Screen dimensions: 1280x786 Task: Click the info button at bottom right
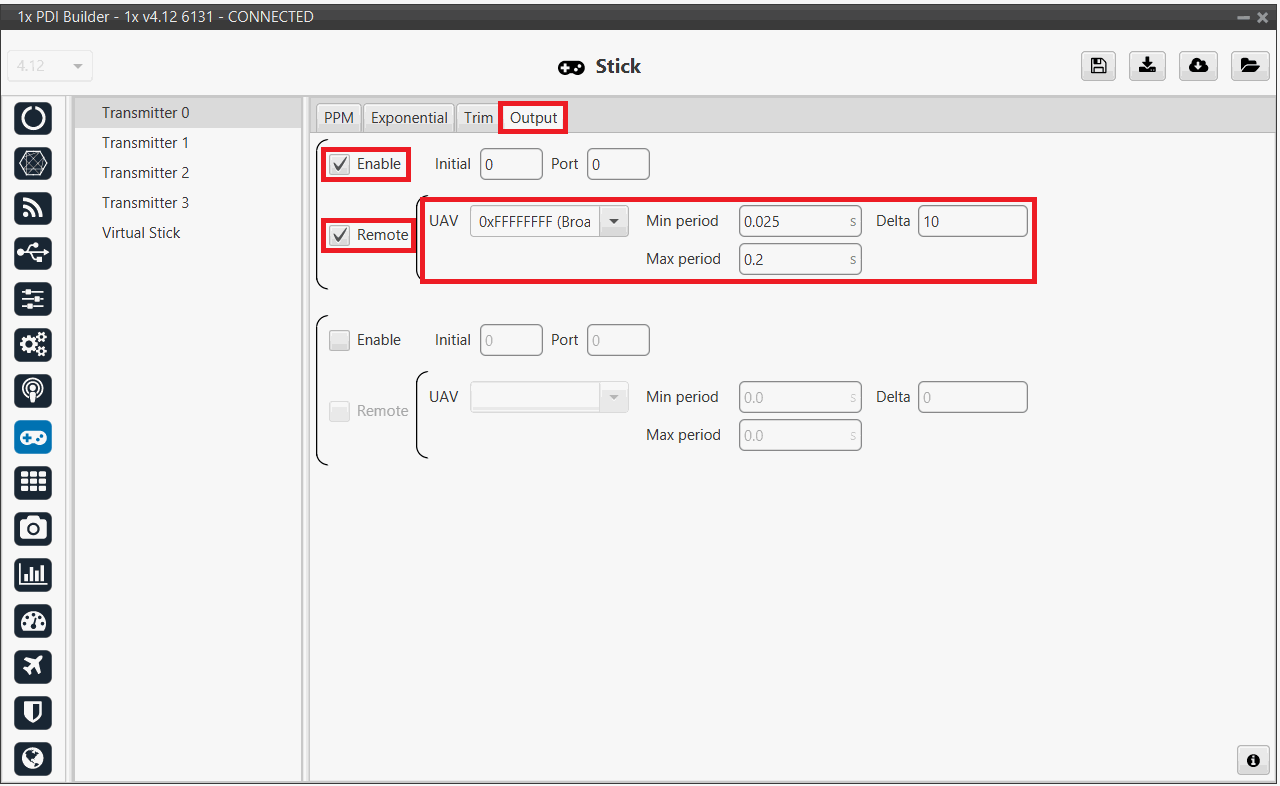(1253, 760)
